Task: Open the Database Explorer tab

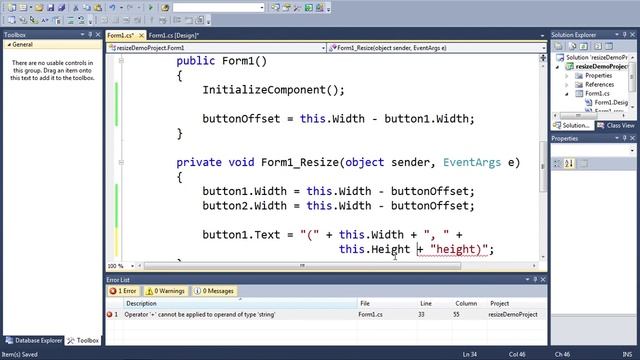Action: tap(33, 340)
